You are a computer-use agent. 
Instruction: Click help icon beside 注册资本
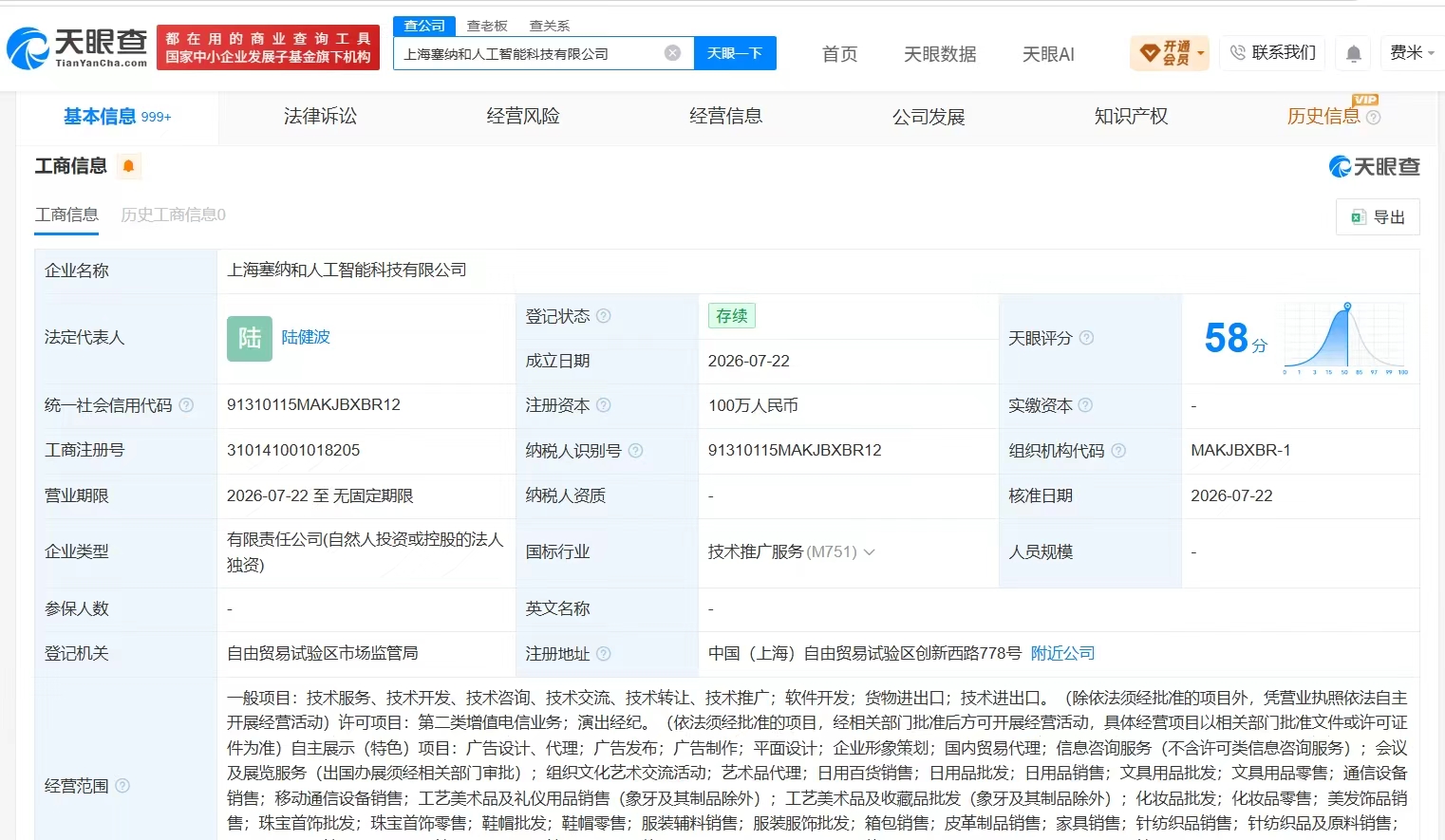click(604, 405)
